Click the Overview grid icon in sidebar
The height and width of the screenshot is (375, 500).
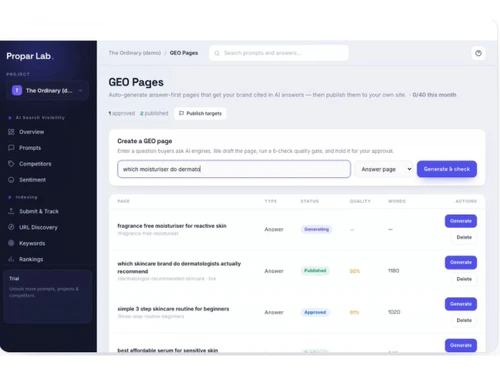tap(11, 132)
